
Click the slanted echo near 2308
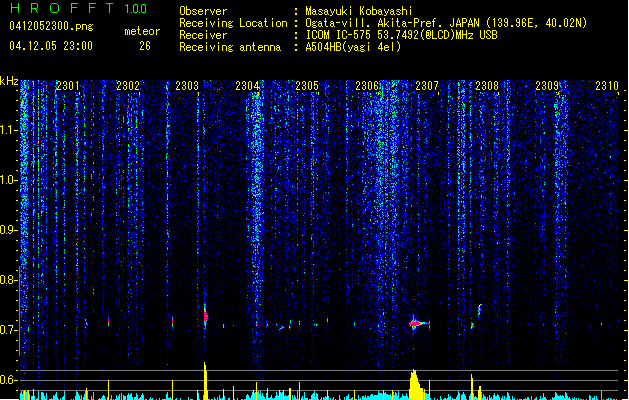pyautogui.click(x=479, y=309)
